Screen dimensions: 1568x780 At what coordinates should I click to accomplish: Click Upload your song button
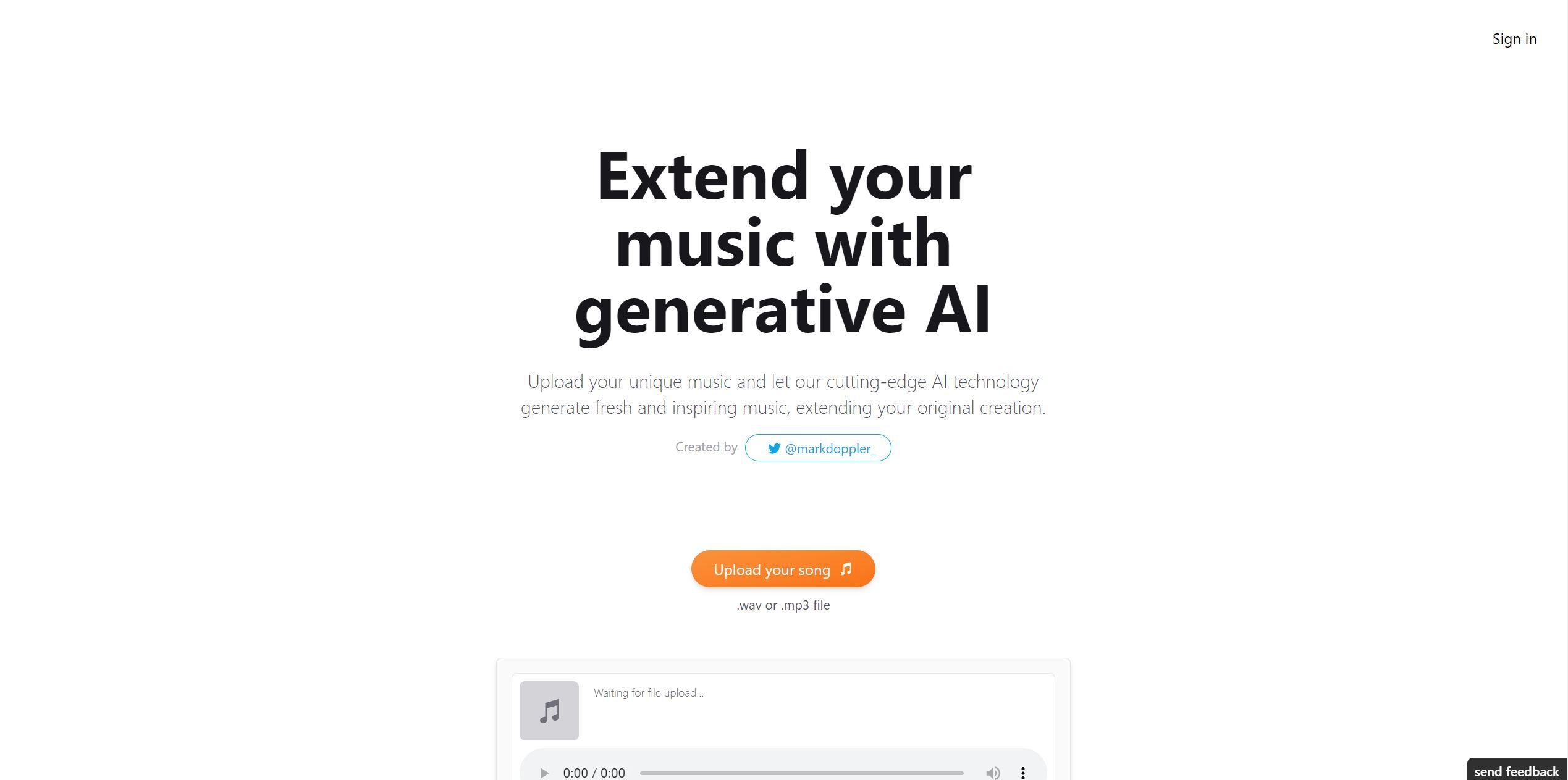(x=783, y=568)
